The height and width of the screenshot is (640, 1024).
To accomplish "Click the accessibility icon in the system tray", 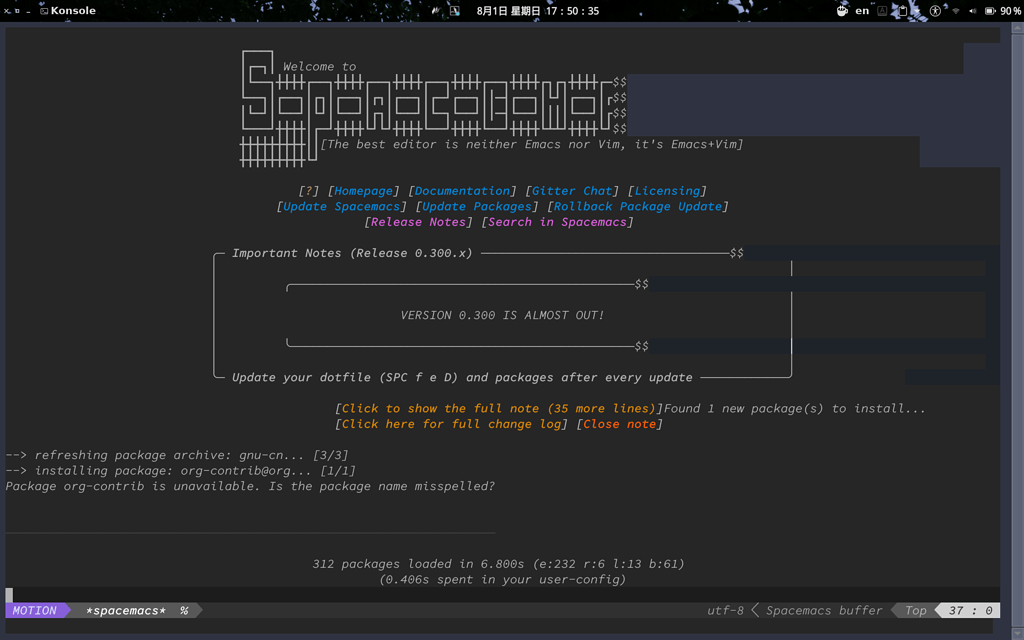I will (935, 11).
